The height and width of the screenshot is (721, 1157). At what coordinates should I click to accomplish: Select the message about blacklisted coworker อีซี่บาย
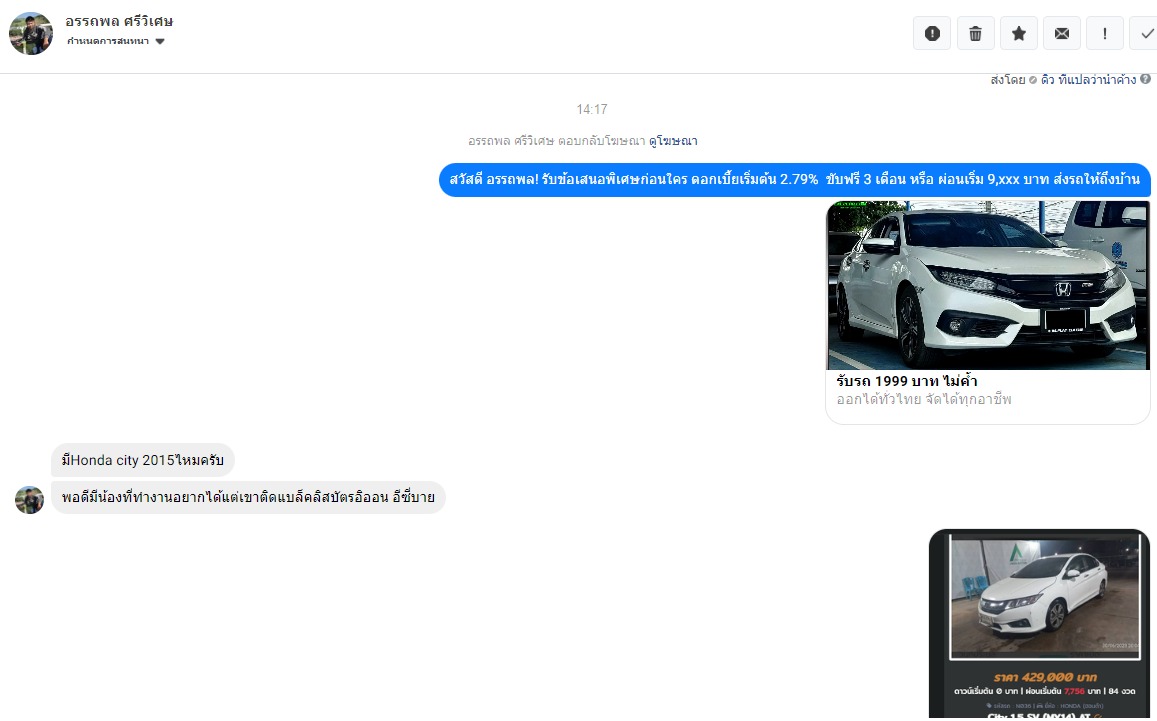click(248, 497)
